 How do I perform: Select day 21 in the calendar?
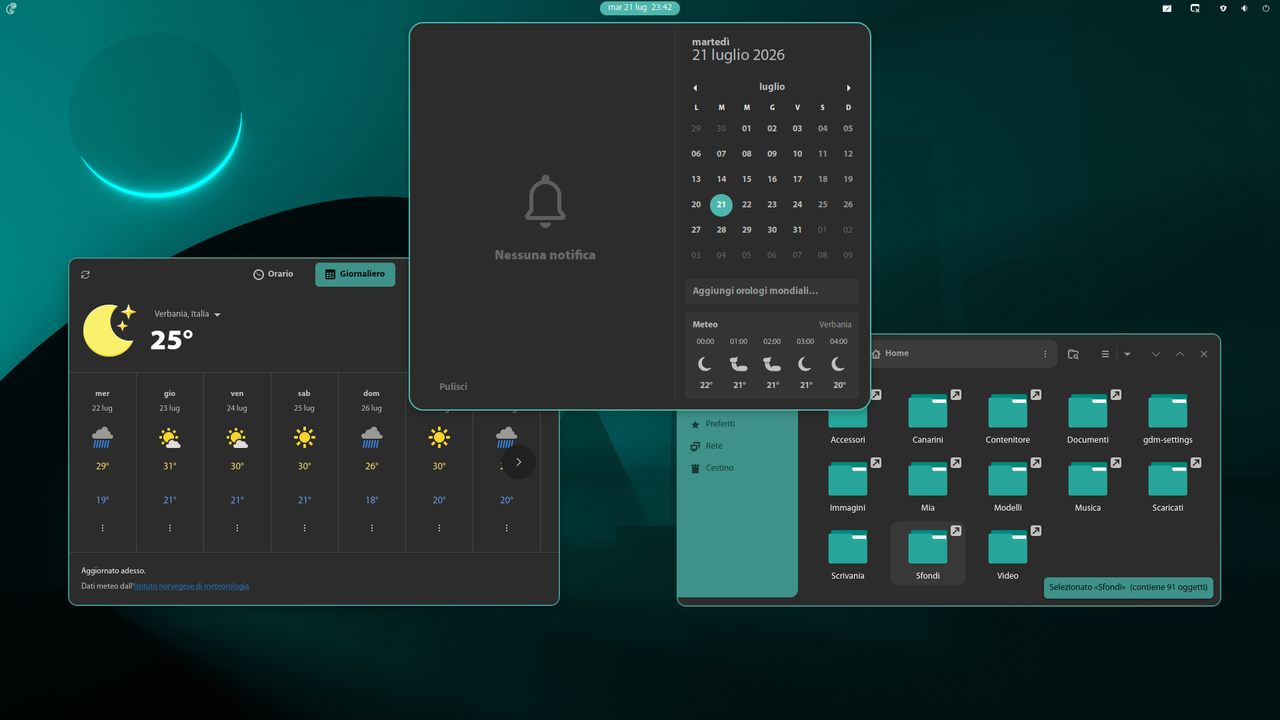(x=721, y=205)
